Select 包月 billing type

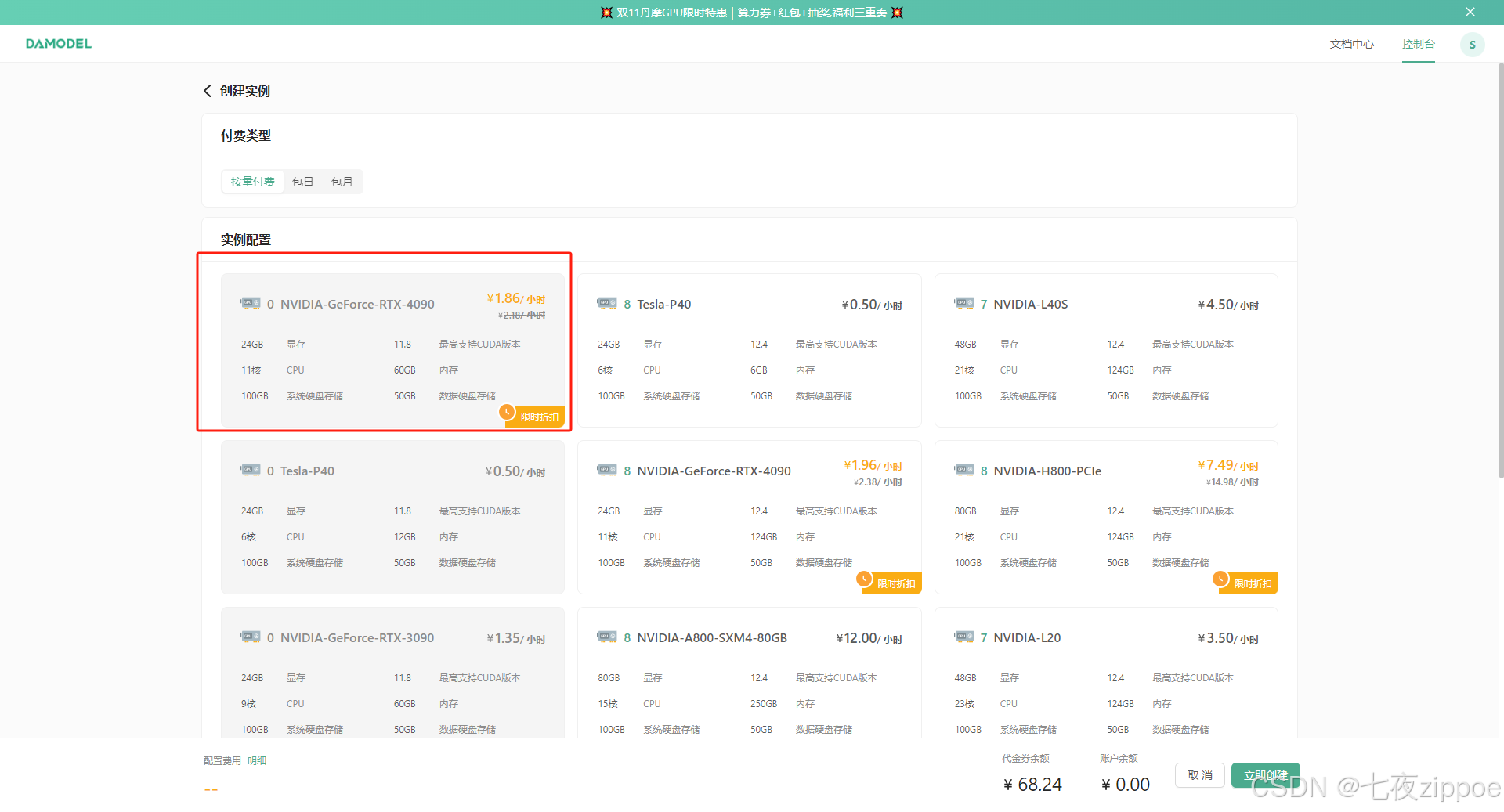[x=342, y=182]
